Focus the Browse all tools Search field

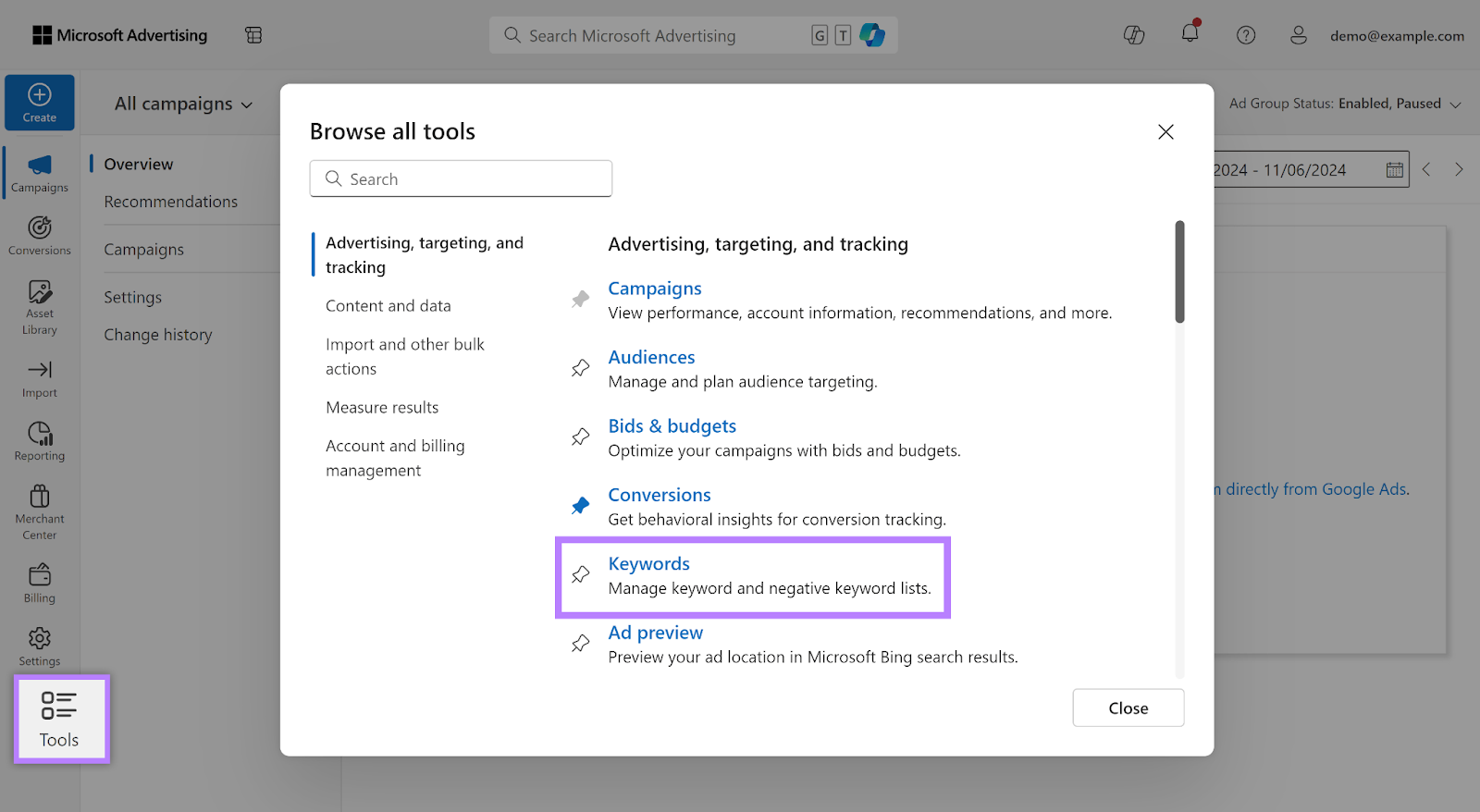pos(461,178)
